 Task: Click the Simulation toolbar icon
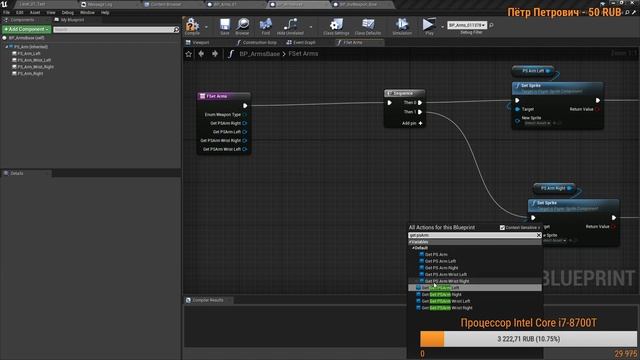[x=402, y=24]
